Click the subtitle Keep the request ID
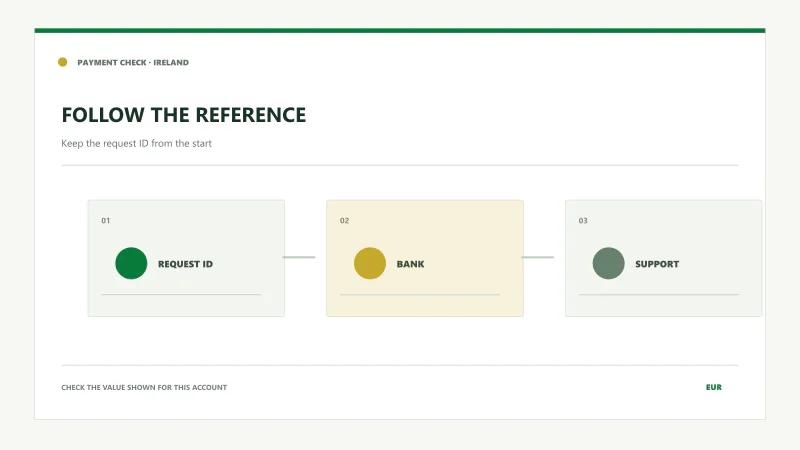 pyautogui.click(x=136, y=143)
